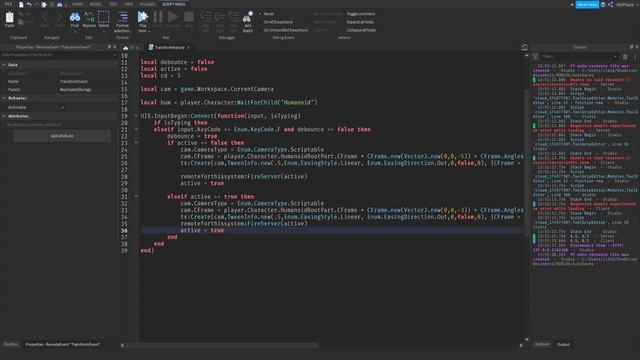The image size is (640, 360).
Task: Collapse the Attributes section
Action: coord(4,116)
